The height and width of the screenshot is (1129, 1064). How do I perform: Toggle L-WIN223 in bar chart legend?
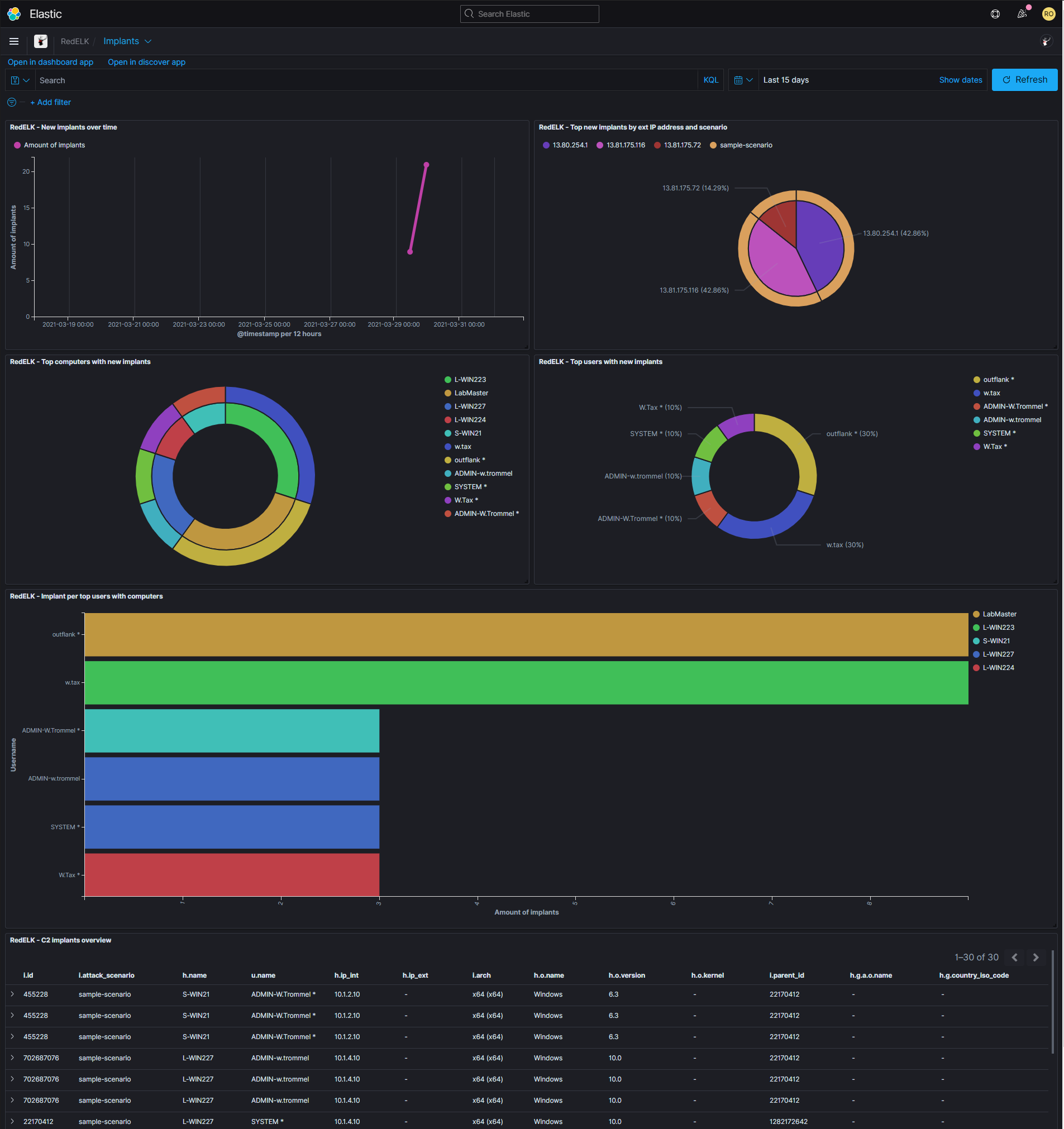pyautogui.click(x=994, y=628)
